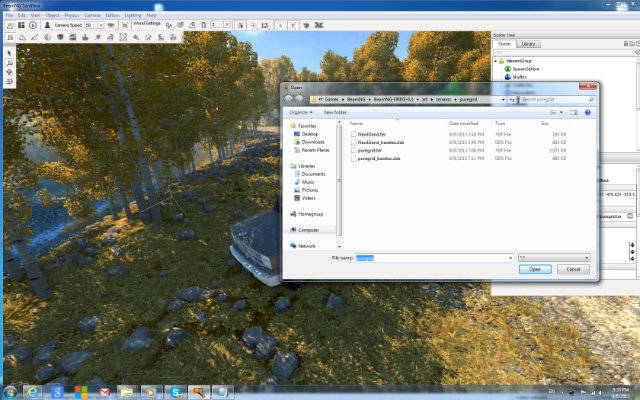
Task: Open the Lighting menu
Action: [133, 15]
